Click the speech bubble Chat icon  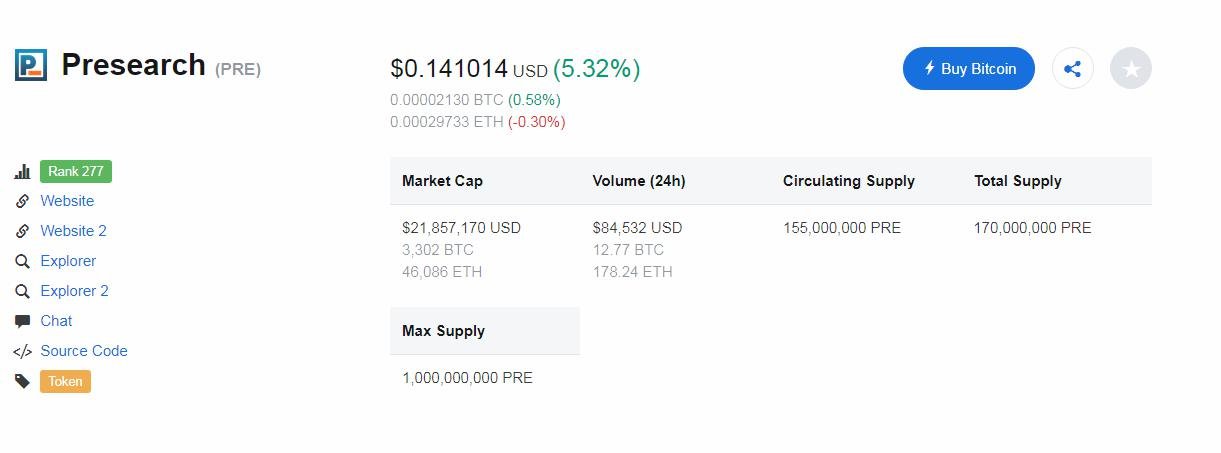click(x=22, y=321)
